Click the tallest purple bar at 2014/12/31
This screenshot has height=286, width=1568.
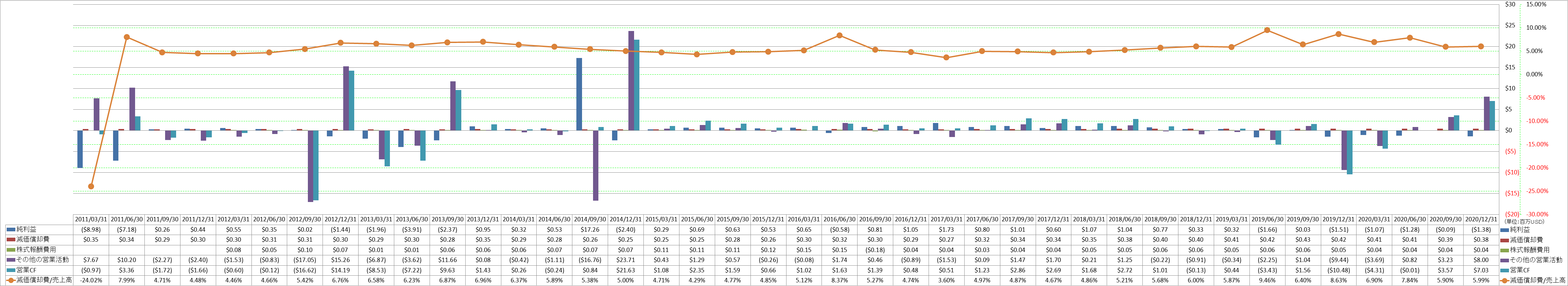click(x=631, y=80)
